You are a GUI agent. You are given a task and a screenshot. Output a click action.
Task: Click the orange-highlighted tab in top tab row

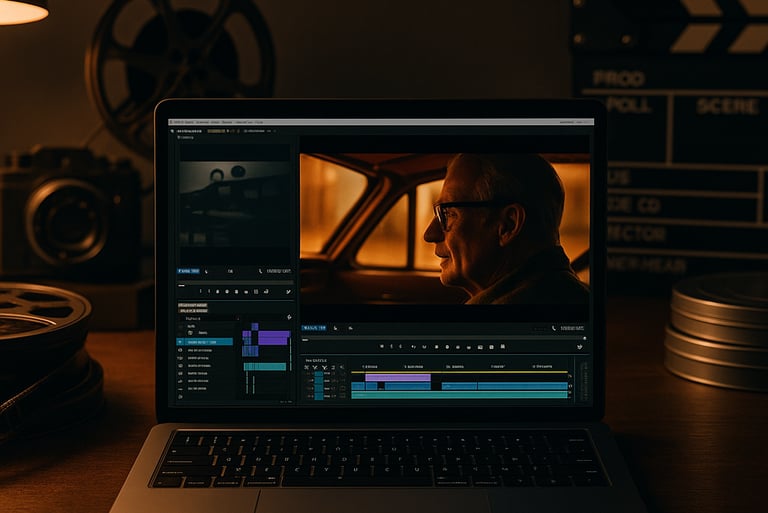click(216, 131)
